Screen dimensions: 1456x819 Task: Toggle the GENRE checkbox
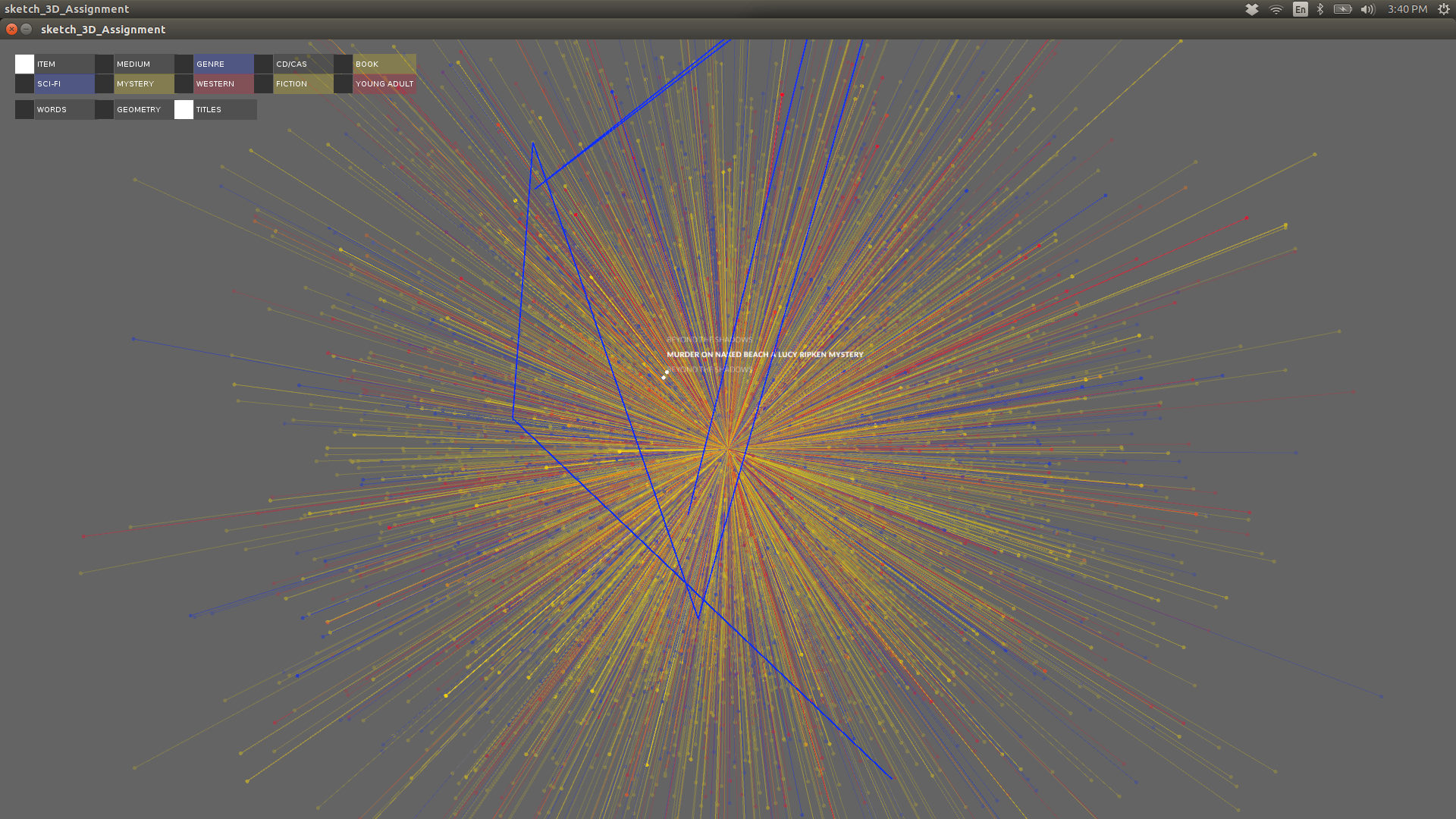[x=184, y=64]
